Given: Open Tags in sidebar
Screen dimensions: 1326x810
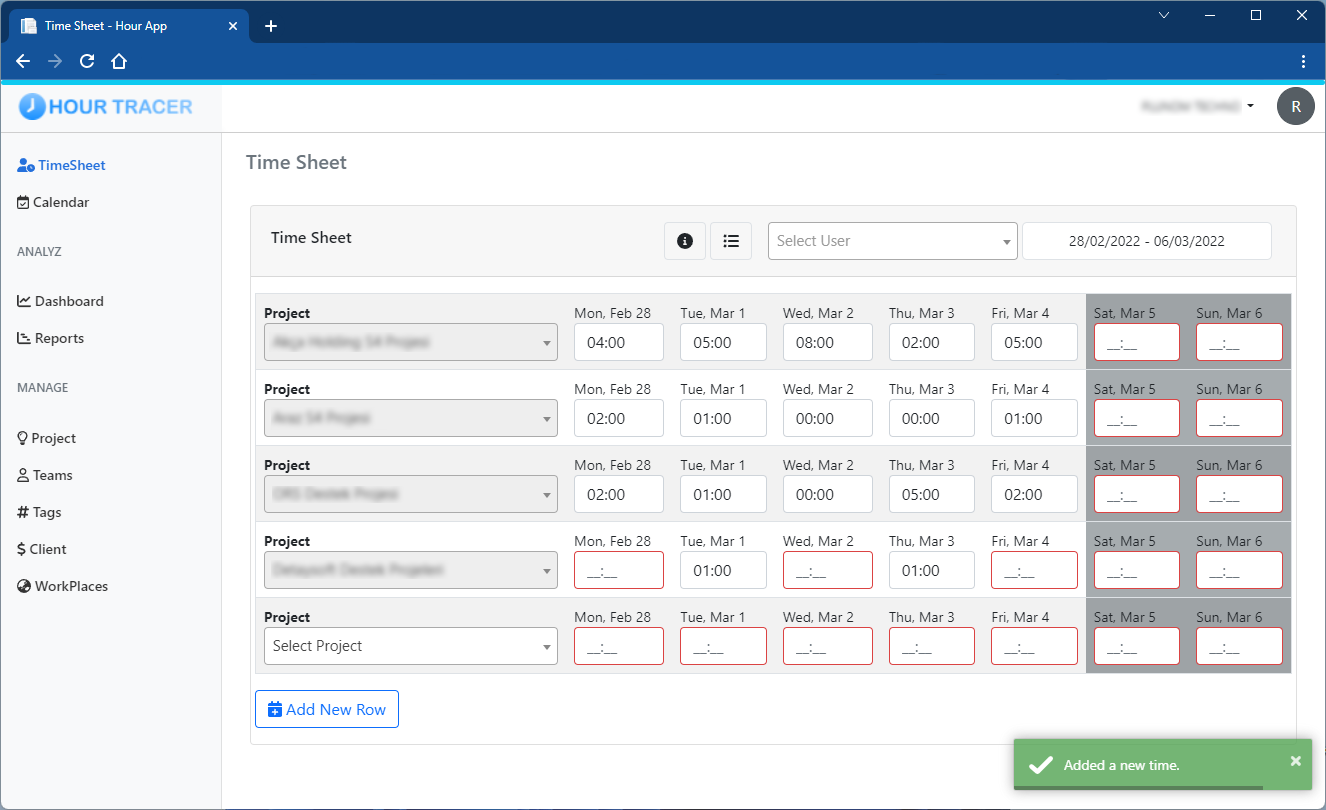Looking at the screenshot, I should coord(39,512).
